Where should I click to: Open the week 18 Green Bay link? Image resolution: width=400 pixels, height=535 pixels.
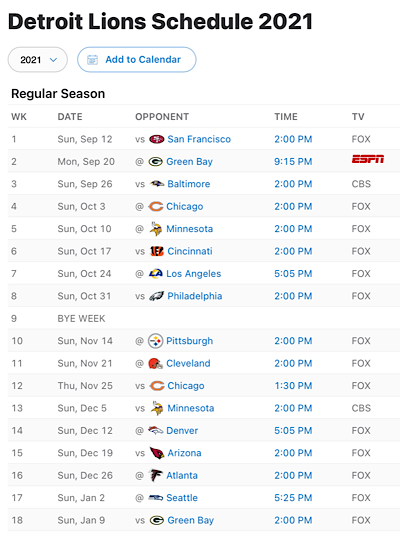190,520
